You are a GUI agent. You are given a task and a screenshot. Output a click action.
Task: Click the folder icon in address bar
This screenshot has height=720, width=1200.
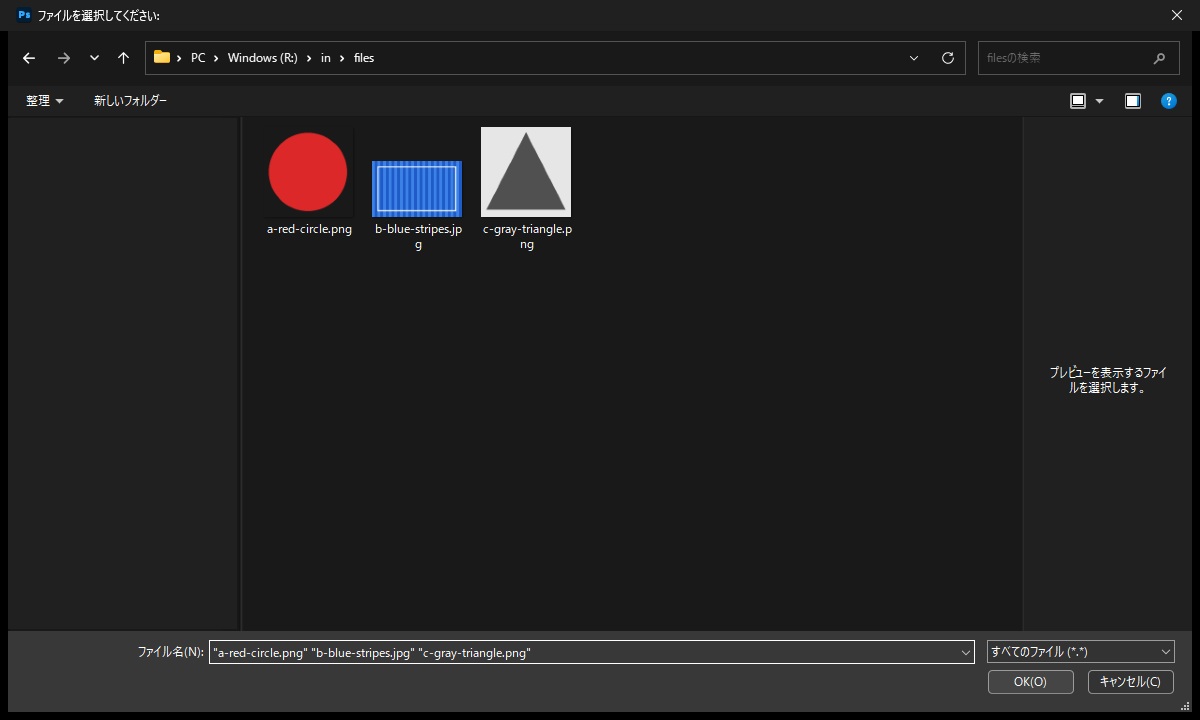coord(162,57)
